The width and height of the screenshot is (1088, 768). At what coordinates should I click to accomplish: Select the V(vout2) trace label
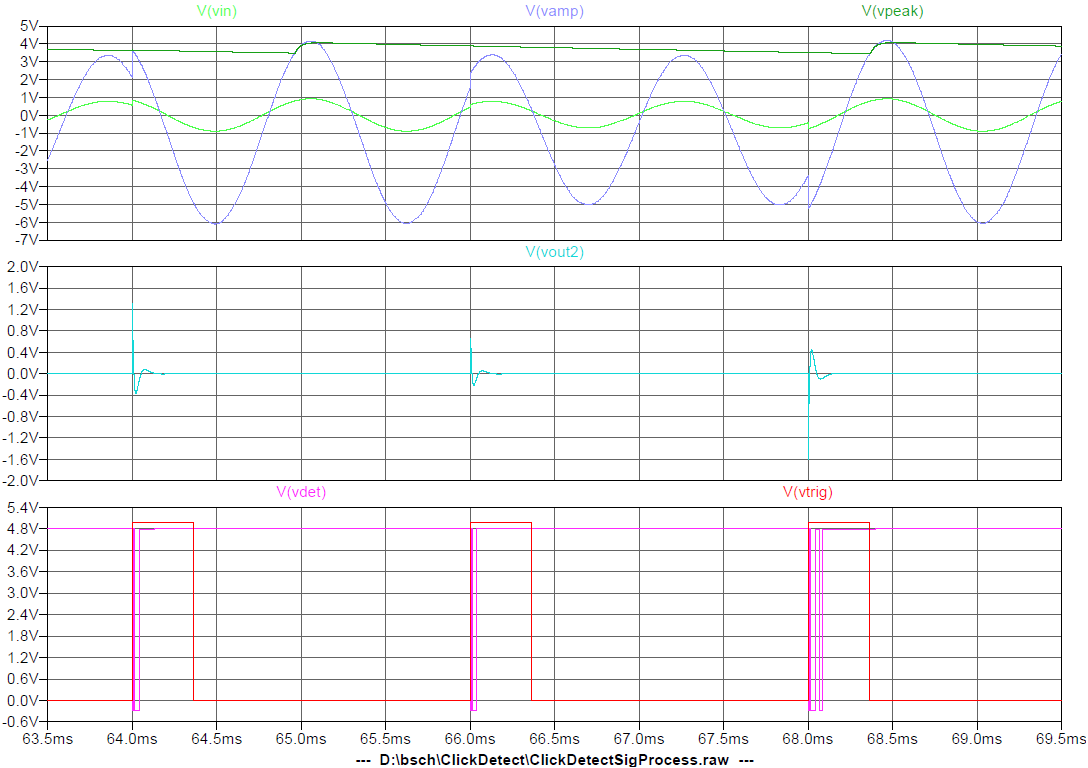click(554, 252)
